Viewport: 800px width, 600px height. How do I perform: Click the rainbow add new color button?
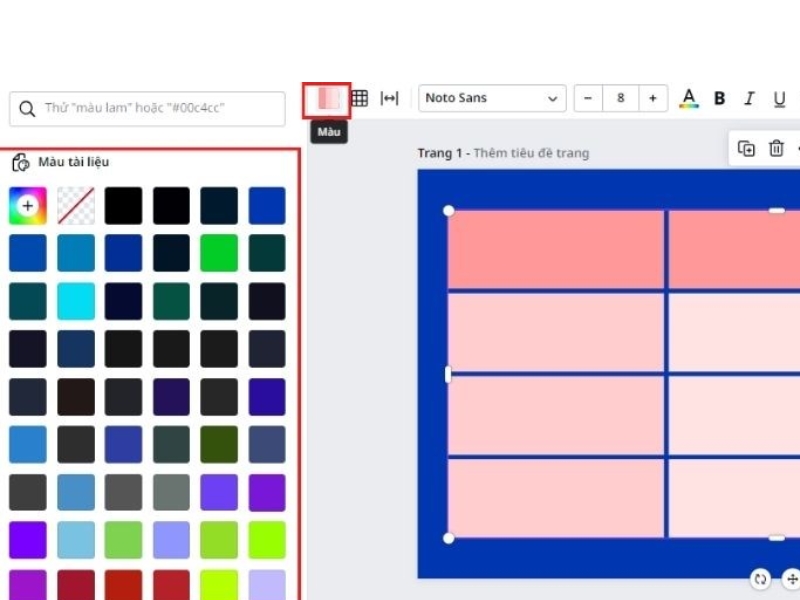(x=27, y=206)
